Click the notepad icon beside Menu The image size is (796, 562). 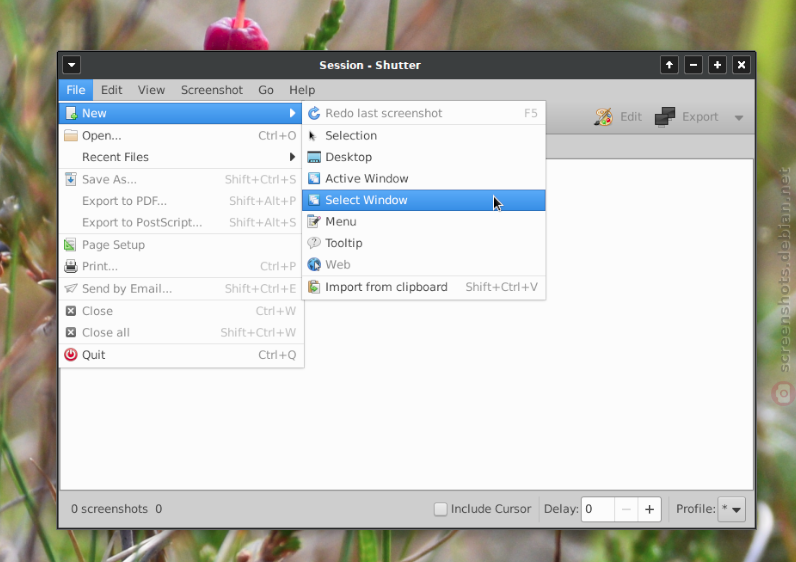tap(314, 221)
